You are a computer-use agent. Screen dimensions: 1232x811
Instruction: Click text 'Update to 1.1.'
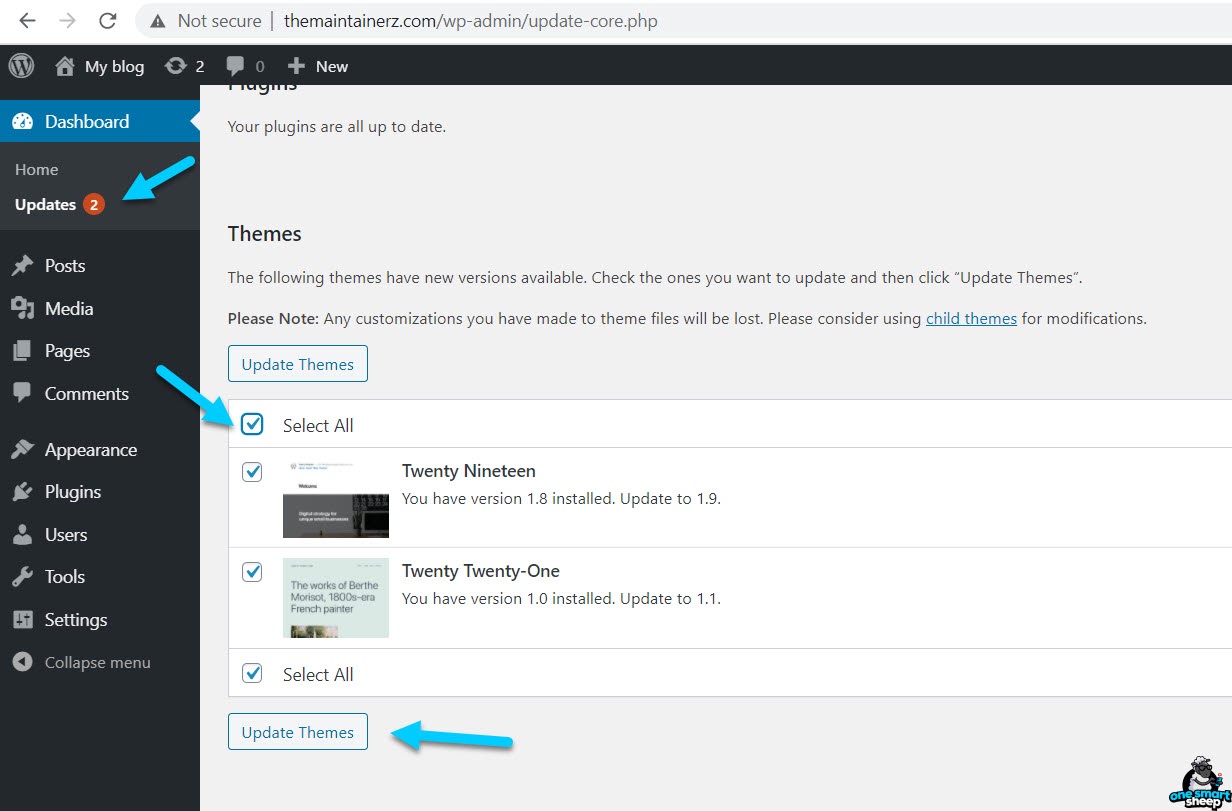pyautogui.click(x=670, y=599)
